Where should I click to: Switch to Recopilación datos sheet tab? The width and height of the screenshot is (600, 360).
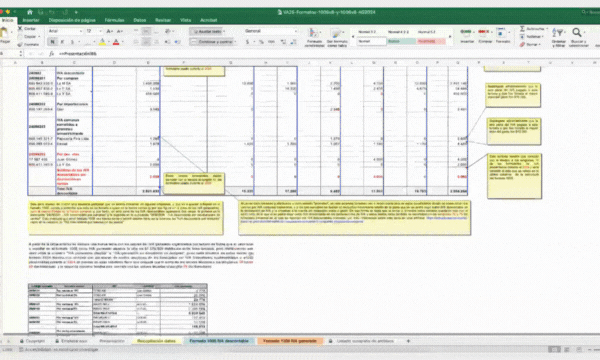click(156, 341)
